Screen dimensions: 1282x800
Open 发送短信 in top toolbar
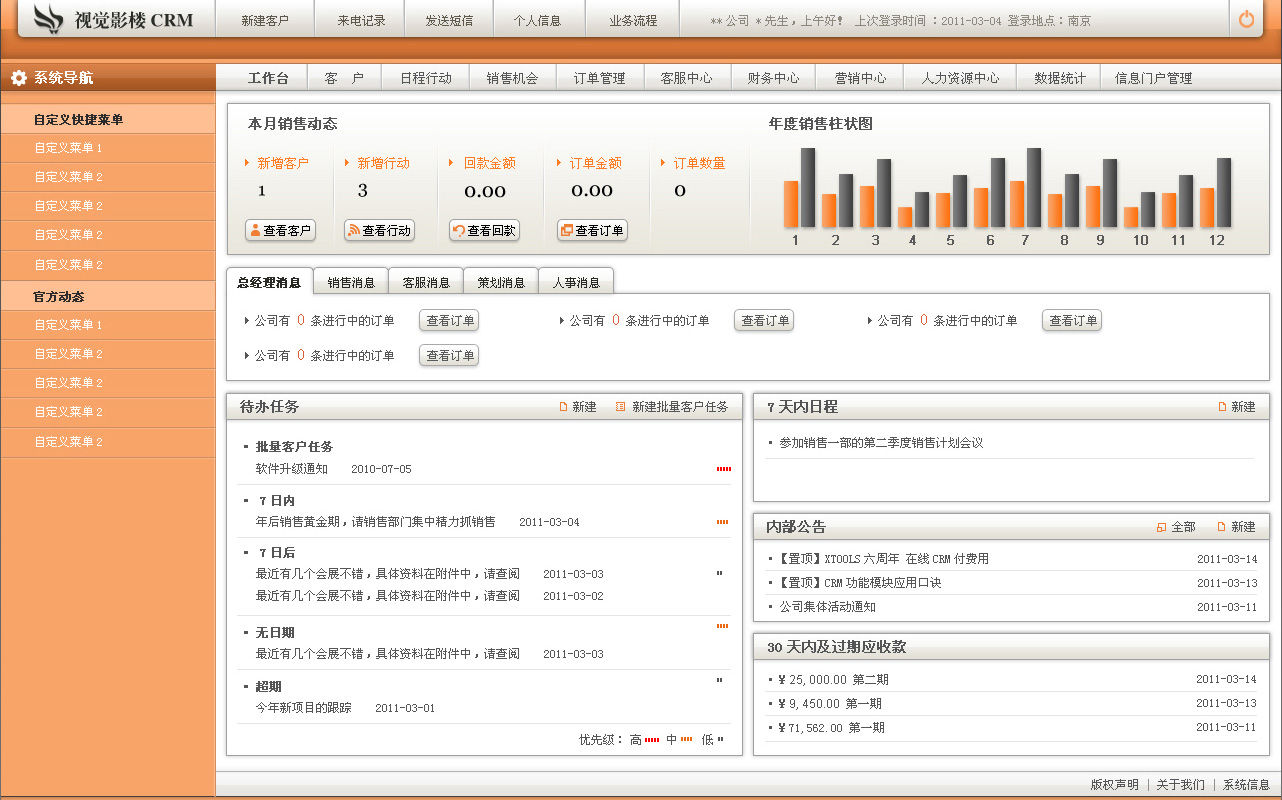click(449, 20)
